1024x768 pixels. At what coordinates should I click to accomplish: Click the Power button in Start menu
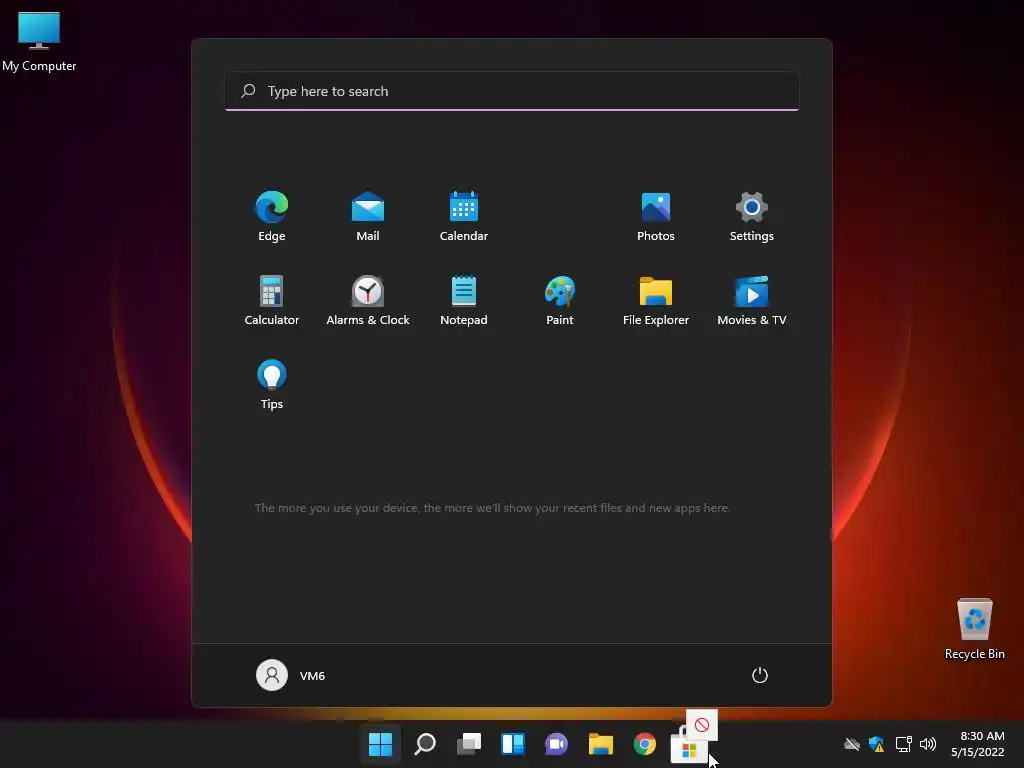click(x=760, y=675)
